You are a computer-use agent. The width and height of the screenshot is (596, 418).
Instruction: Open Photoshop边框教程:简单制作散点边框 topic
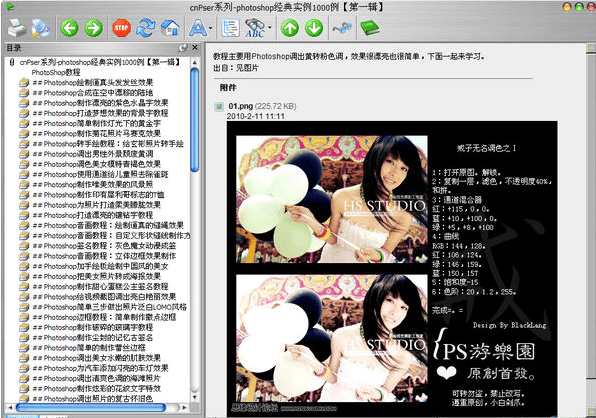(104, 317)
